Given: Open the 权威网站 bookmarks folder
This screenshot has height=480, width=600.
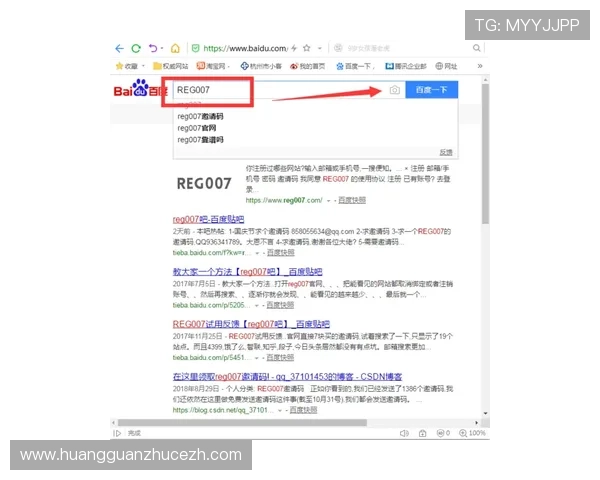Looking at the screenshot, I should click(x=171, y=66).
